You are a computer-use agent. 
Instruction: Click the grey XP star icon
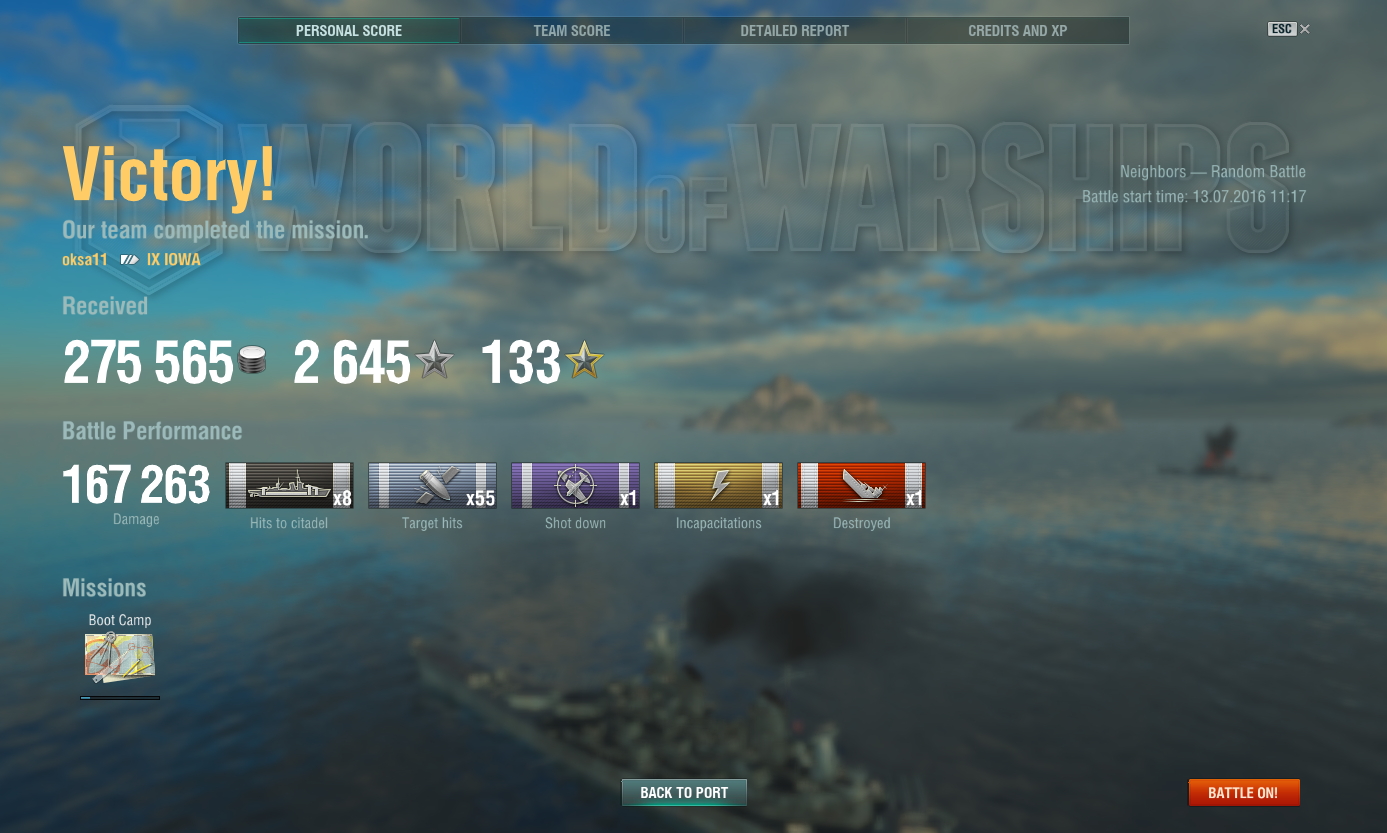coord(434,361)
